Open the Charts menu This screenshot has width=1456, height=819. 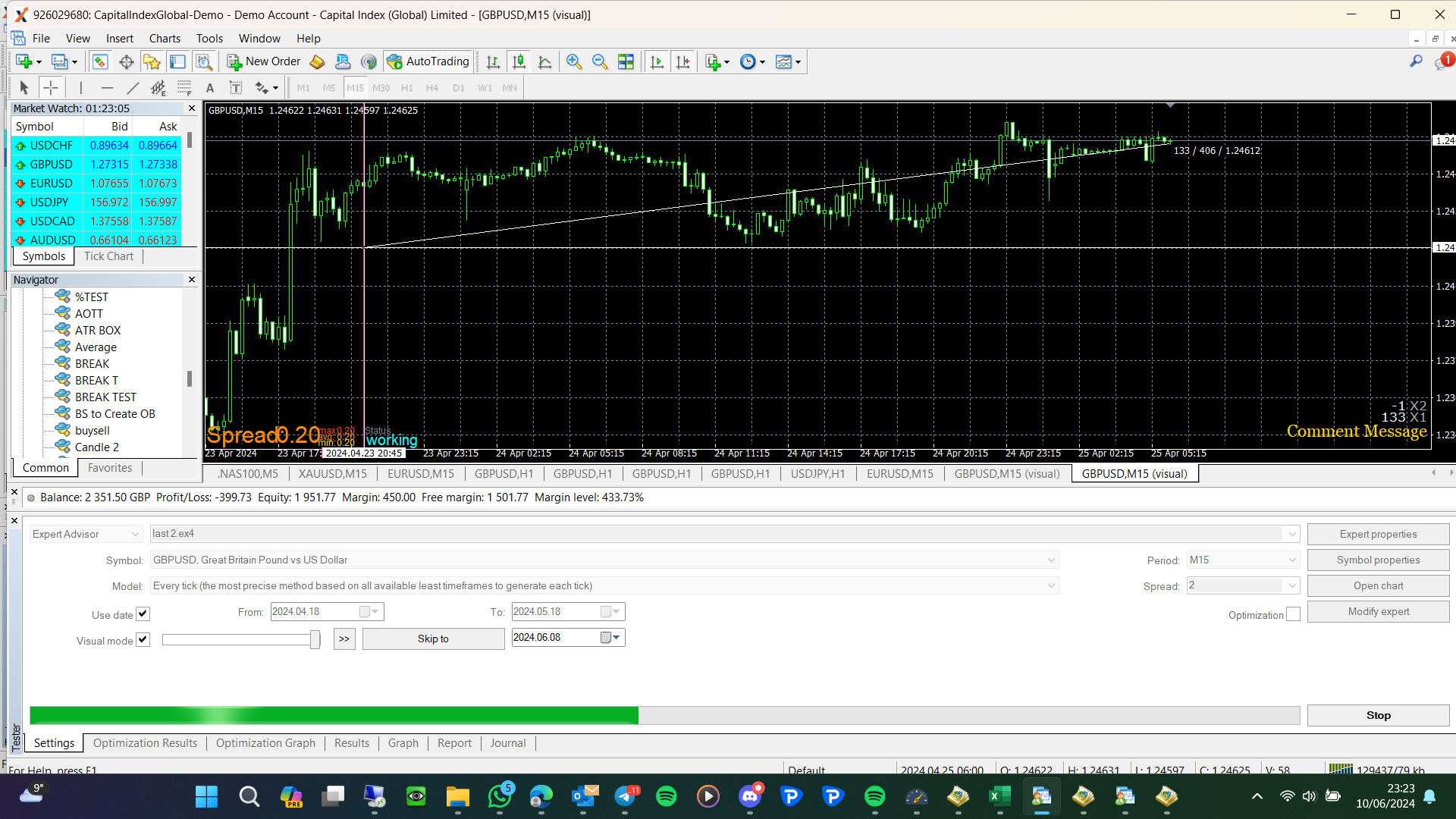point(165,38)
